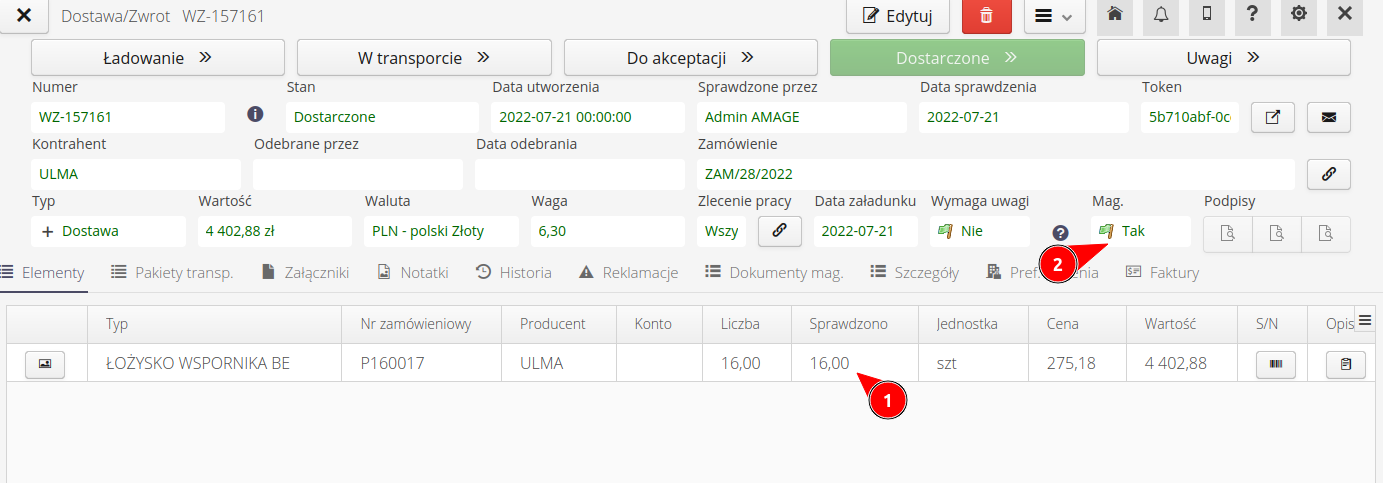1383x483 pixels.
Task: Click Kontrahent field ULMA
Action: coord(136,174)
